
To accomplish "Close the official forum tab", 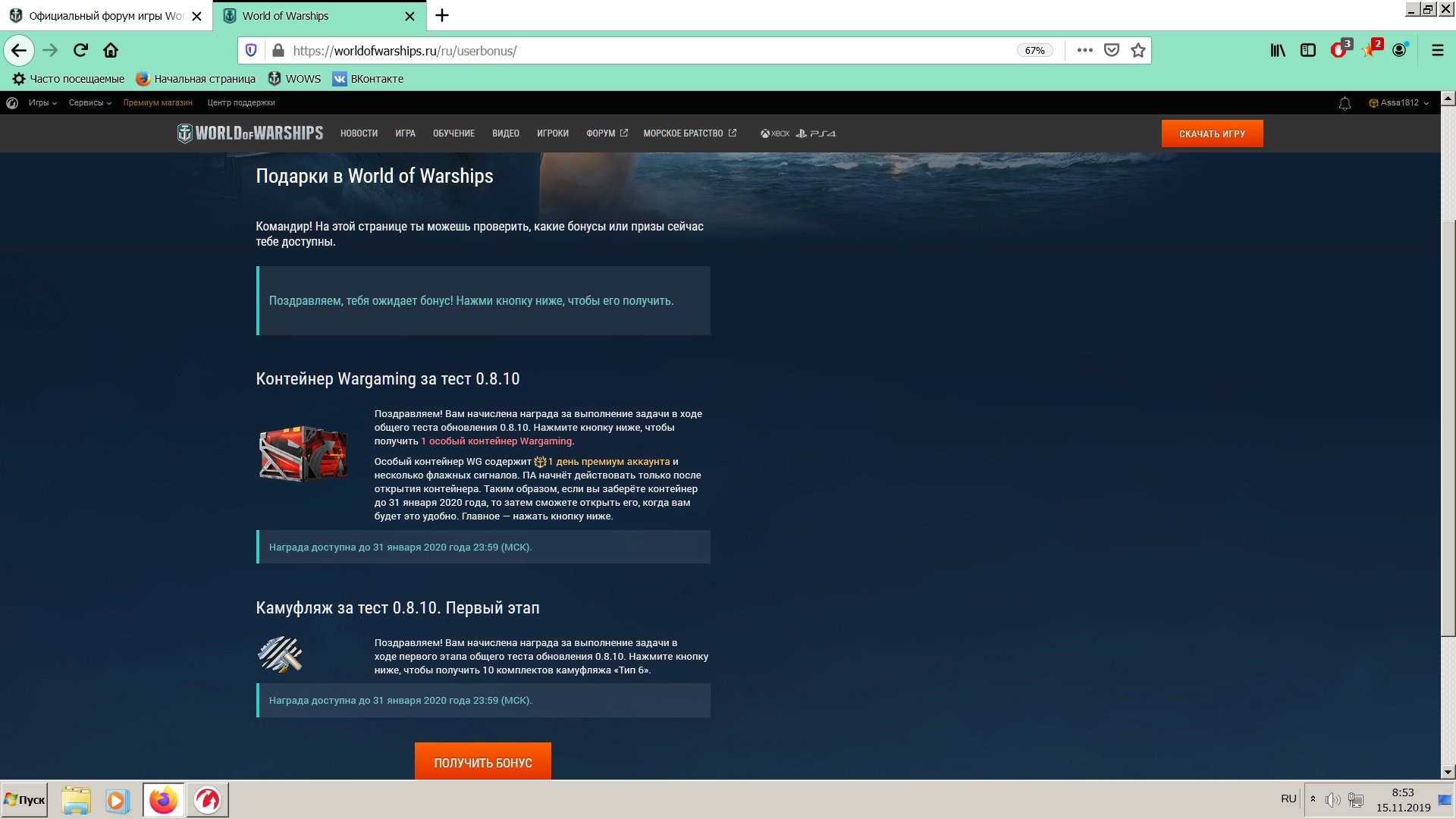I will pos(196,16).
